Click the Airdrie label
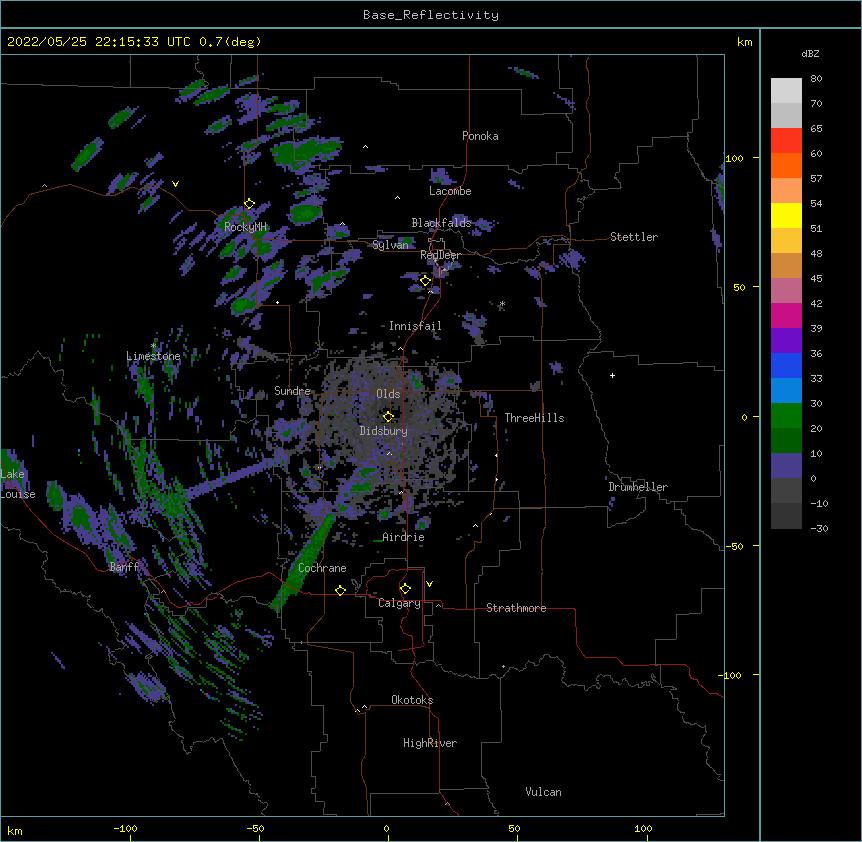 pyautogui.click(x=404, y=537)
